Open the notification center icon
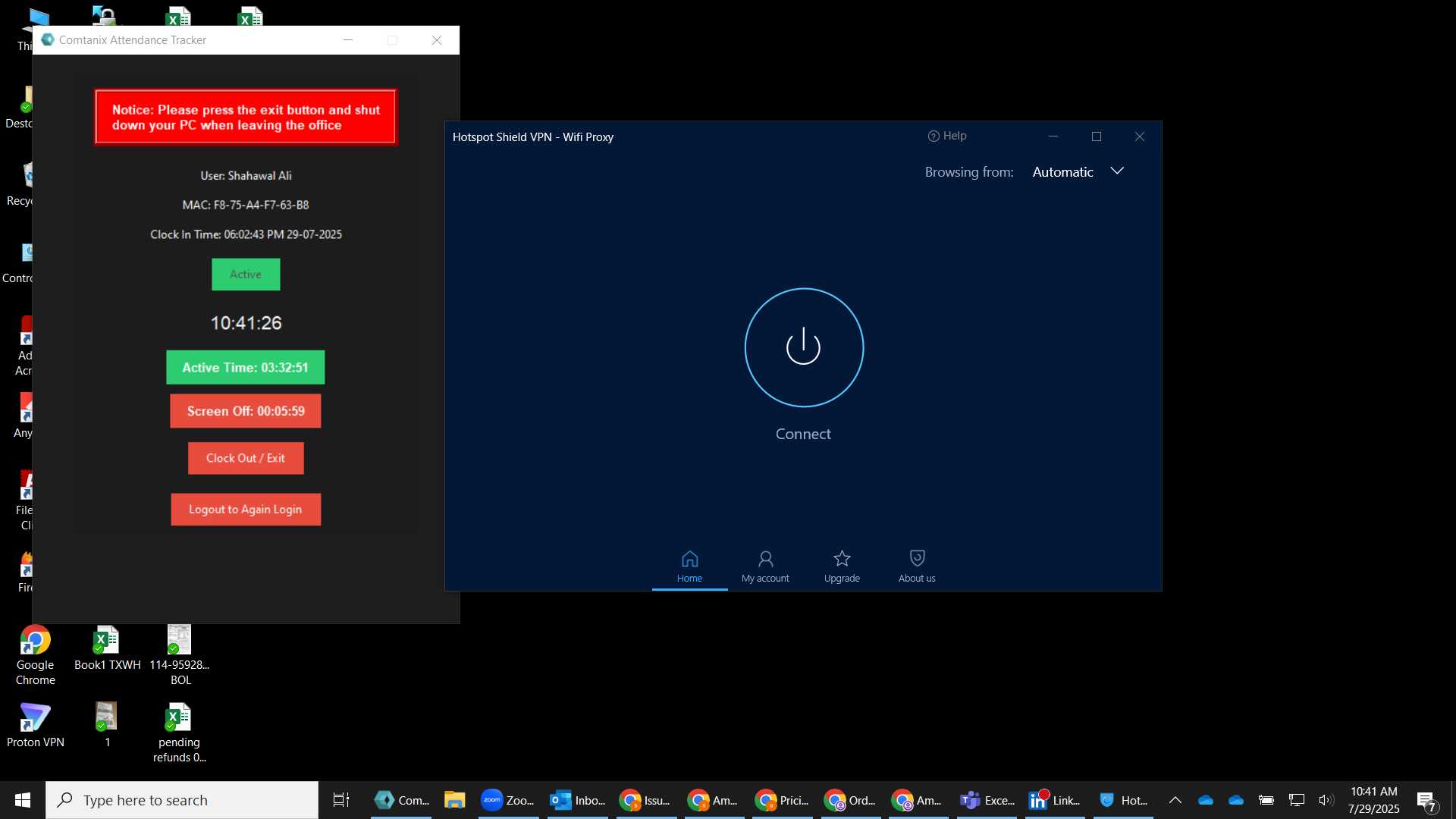Screen dimensions: 1456x819 point(1427,801)
